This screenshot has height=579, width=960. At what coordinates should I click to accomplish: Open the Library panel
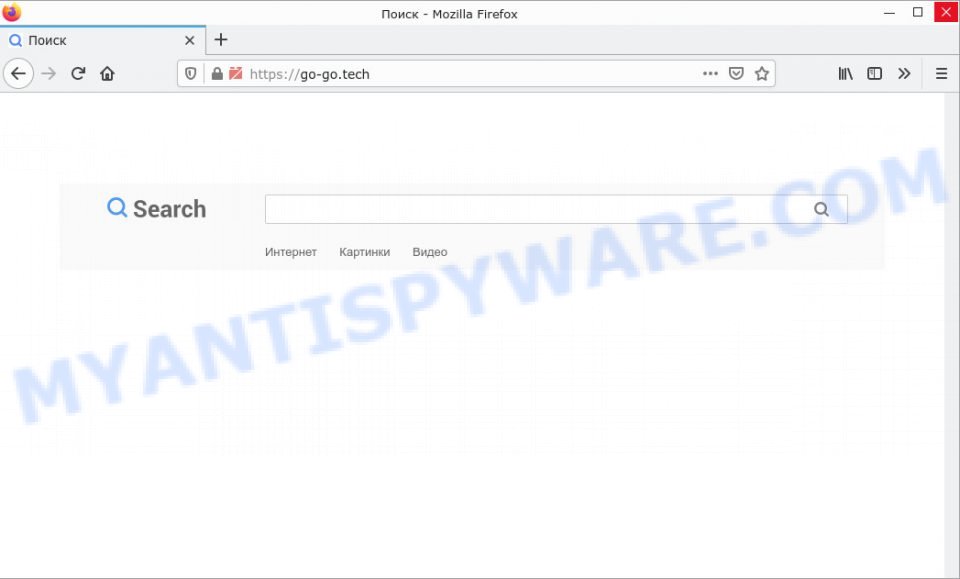click(x=846, y=74)
